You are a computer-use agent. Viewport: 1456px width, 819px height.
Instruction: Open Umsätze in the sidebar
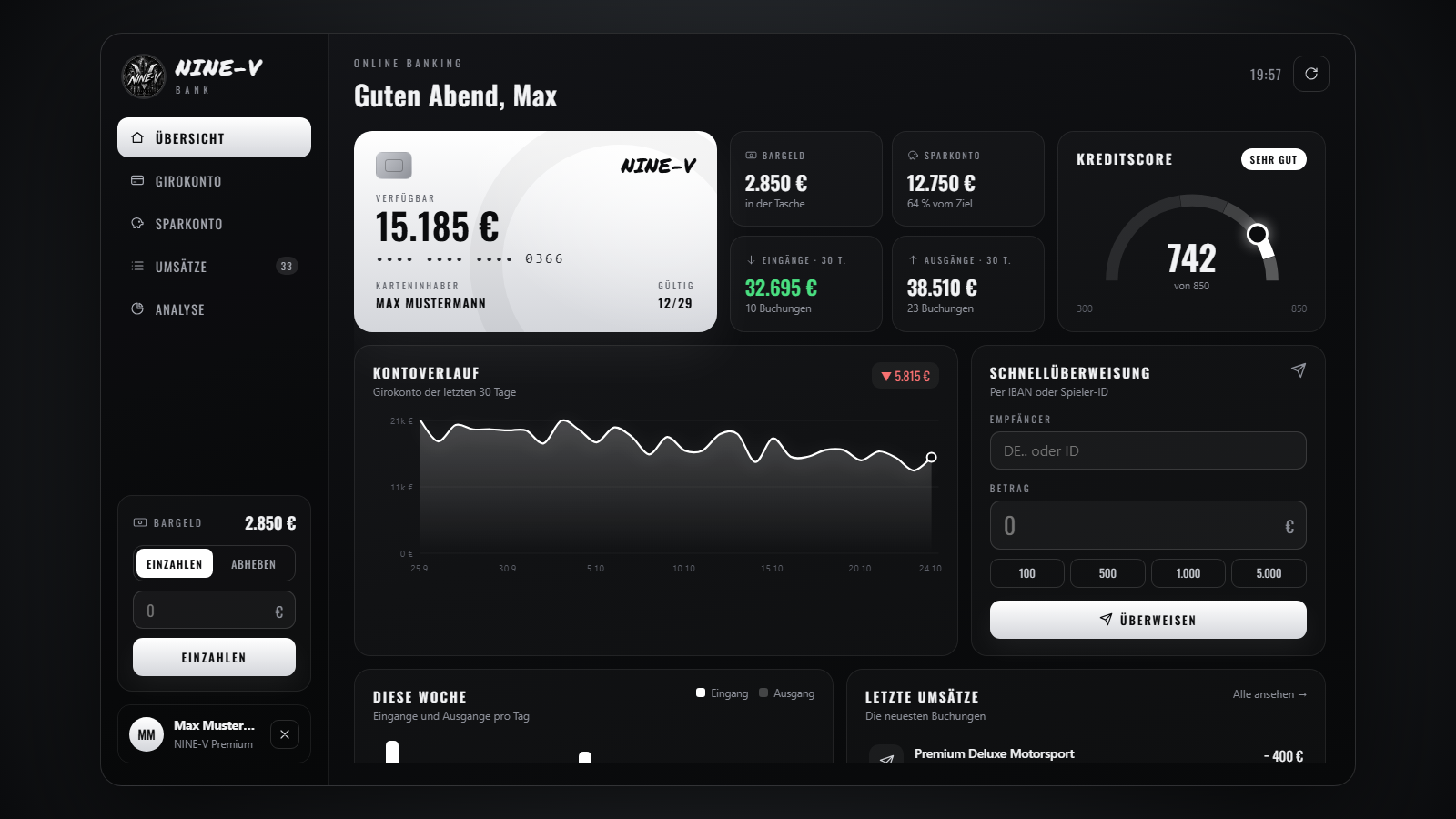point(214,266)
